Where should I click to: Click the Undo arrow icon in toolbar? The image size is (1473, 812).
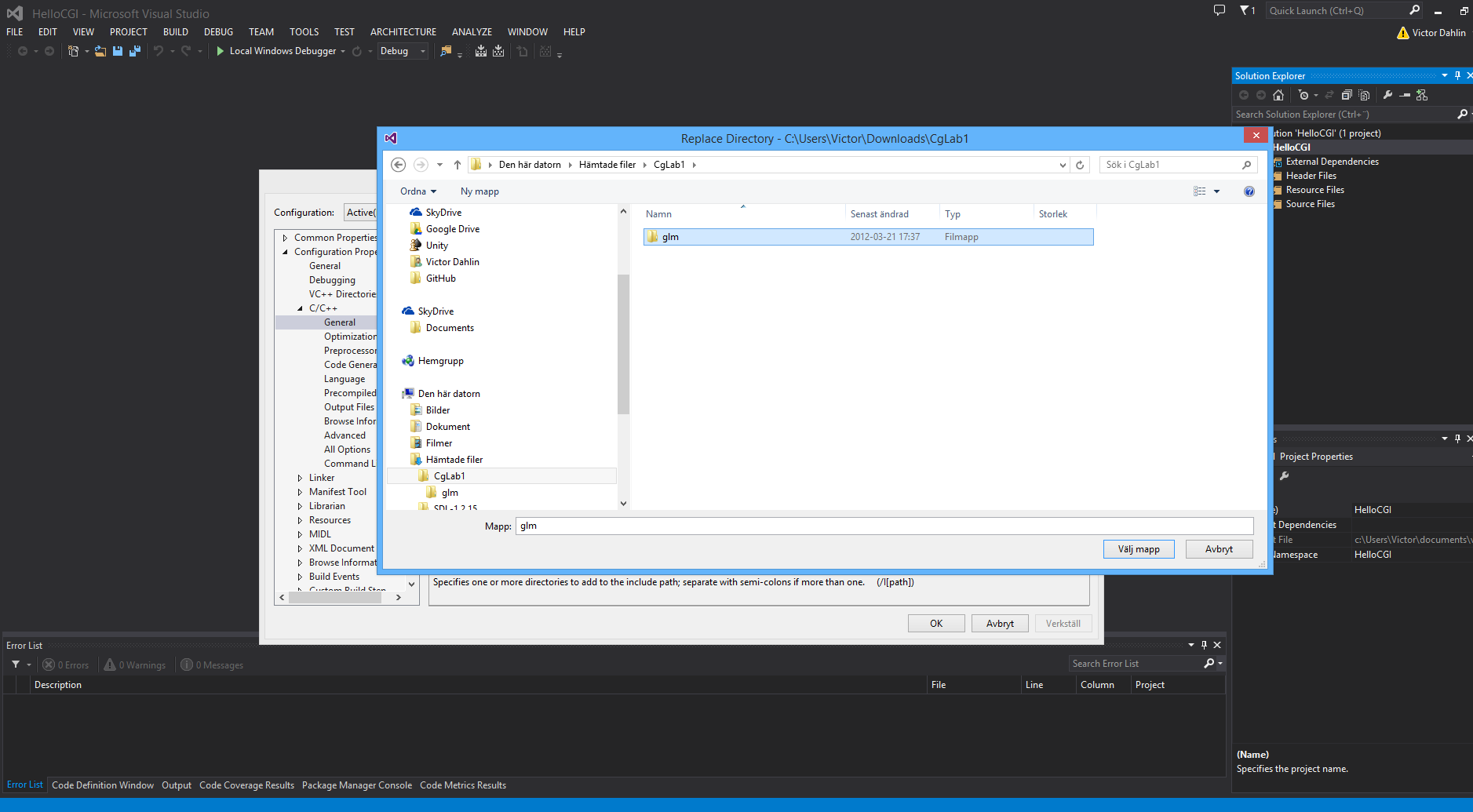tap(159, 51)
